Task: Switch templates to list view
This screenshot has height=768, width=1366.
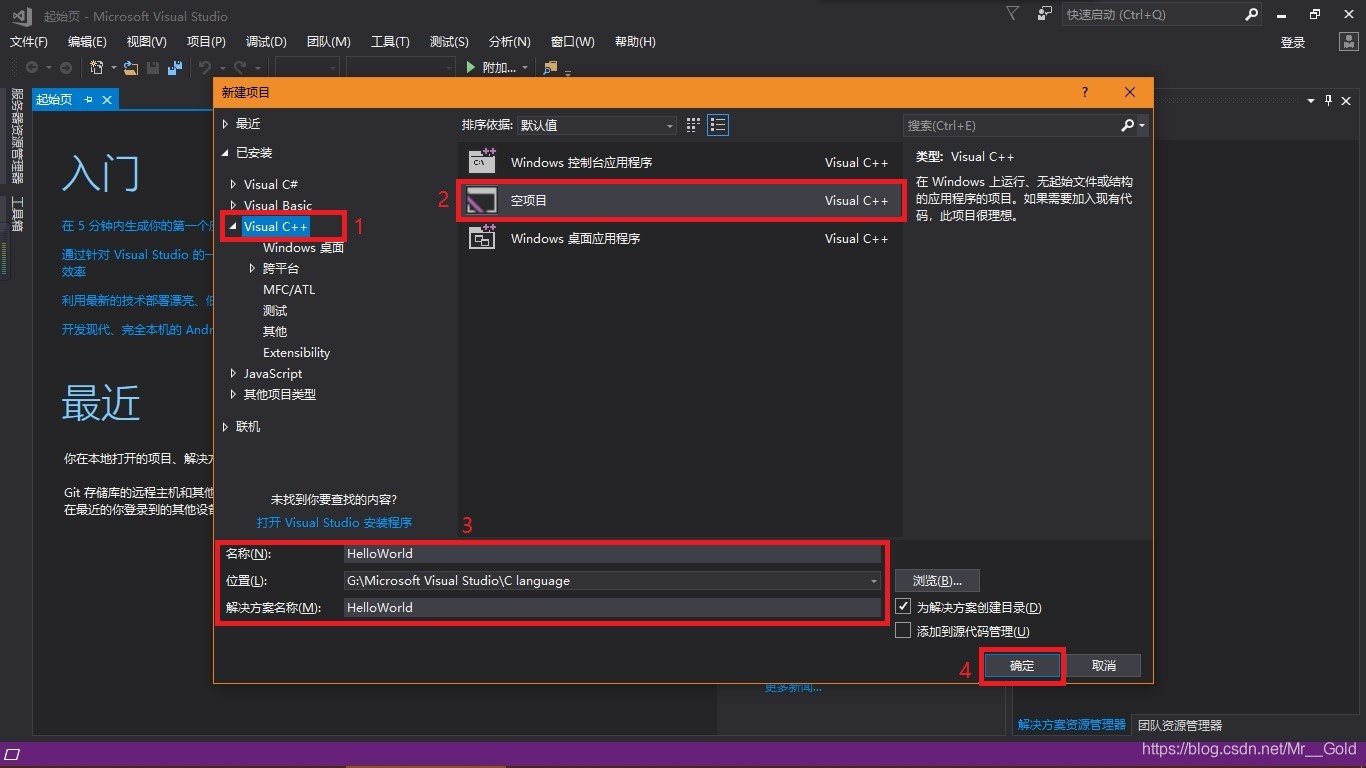Action: pyautogui.click(x=718, y=125)
